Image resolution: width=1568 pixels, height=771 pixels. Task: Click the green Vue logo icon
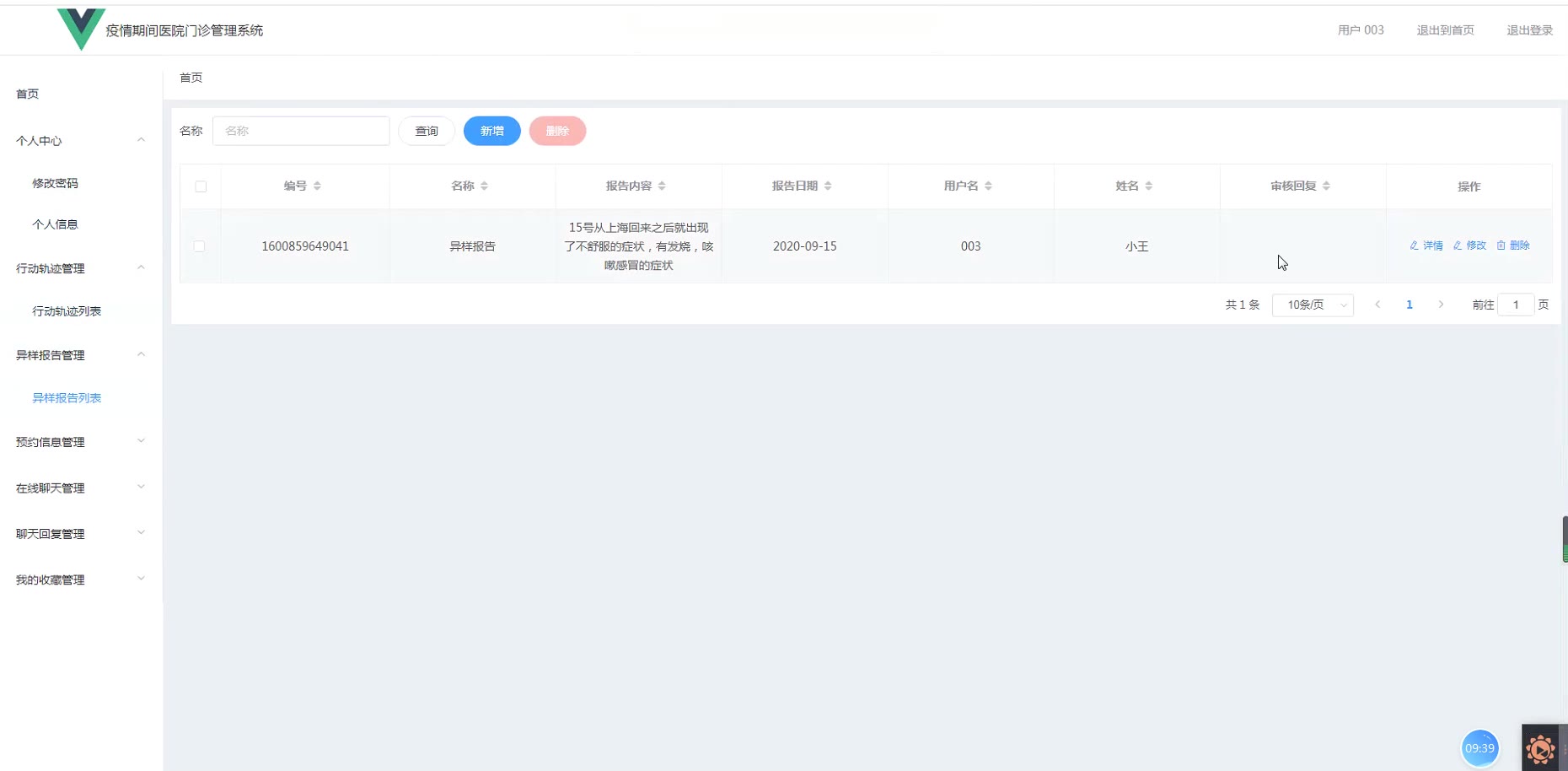(81, 29)
